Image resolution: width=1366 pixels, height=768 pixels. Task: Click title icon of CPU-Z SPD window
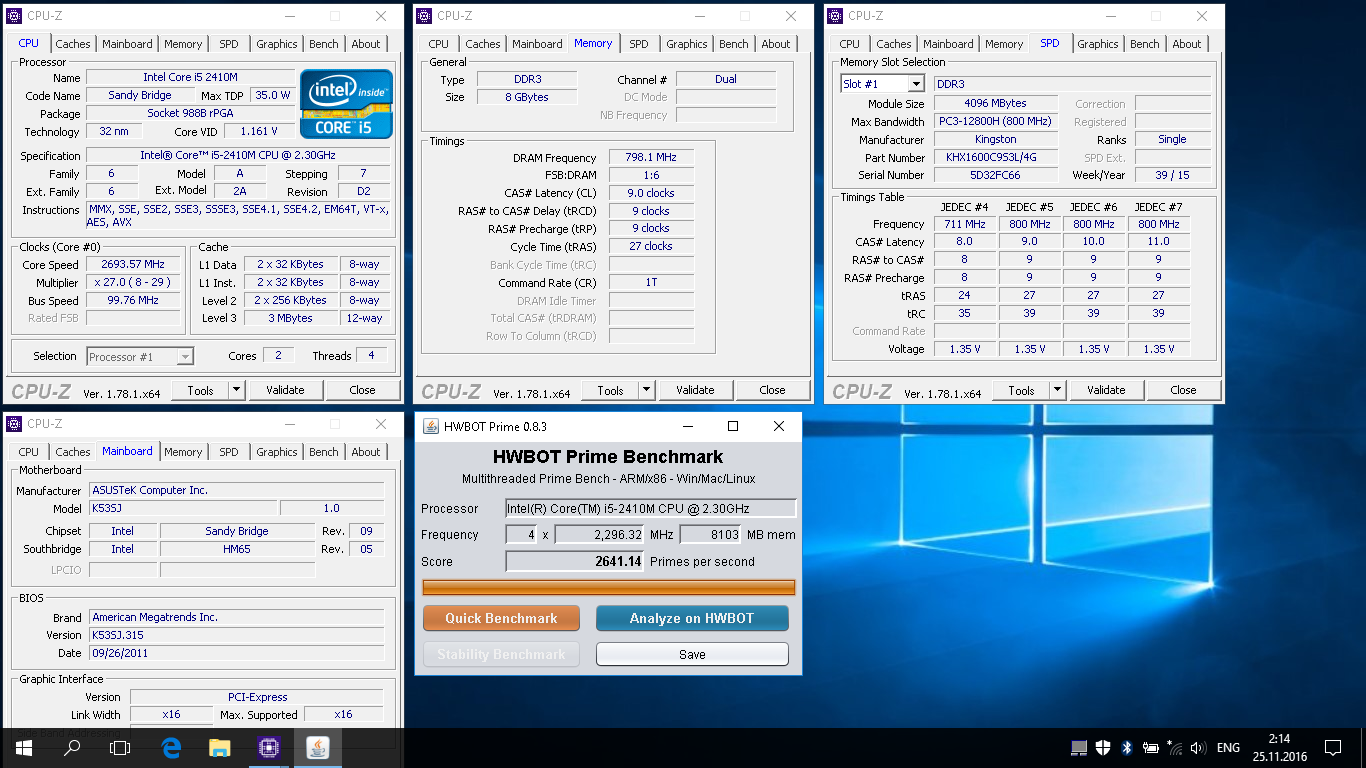[835, 16]
